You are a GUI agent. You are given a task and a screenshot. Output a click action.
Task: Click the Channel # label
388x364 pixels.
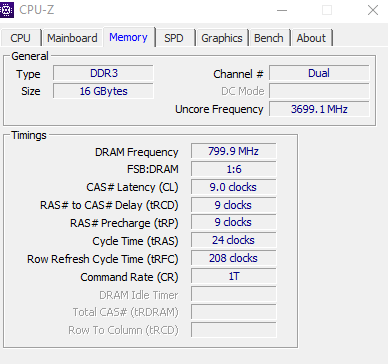click(x=239, y=74)
